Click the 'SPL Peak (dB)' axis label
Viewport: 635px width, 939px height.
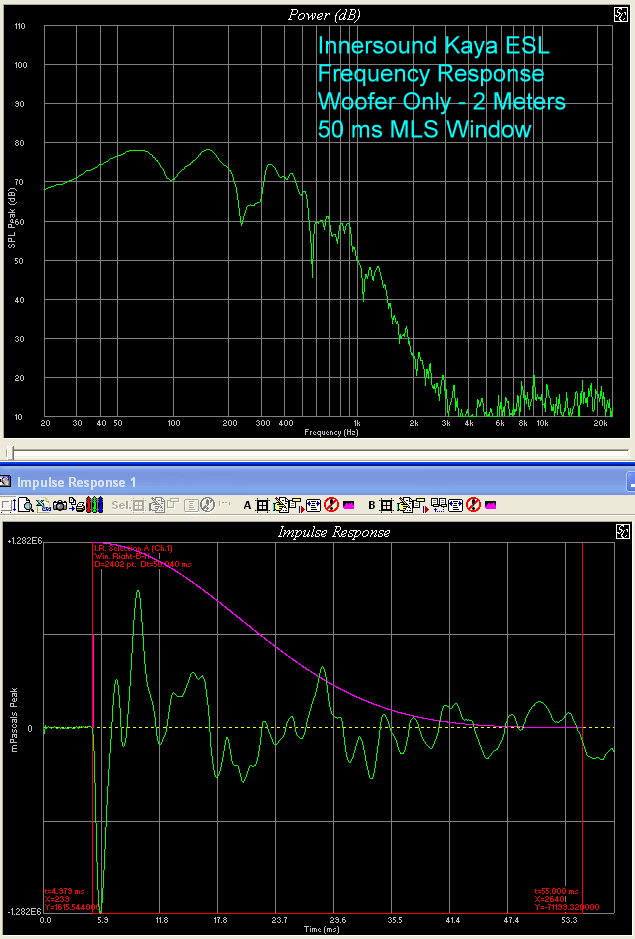coord(12,218)
